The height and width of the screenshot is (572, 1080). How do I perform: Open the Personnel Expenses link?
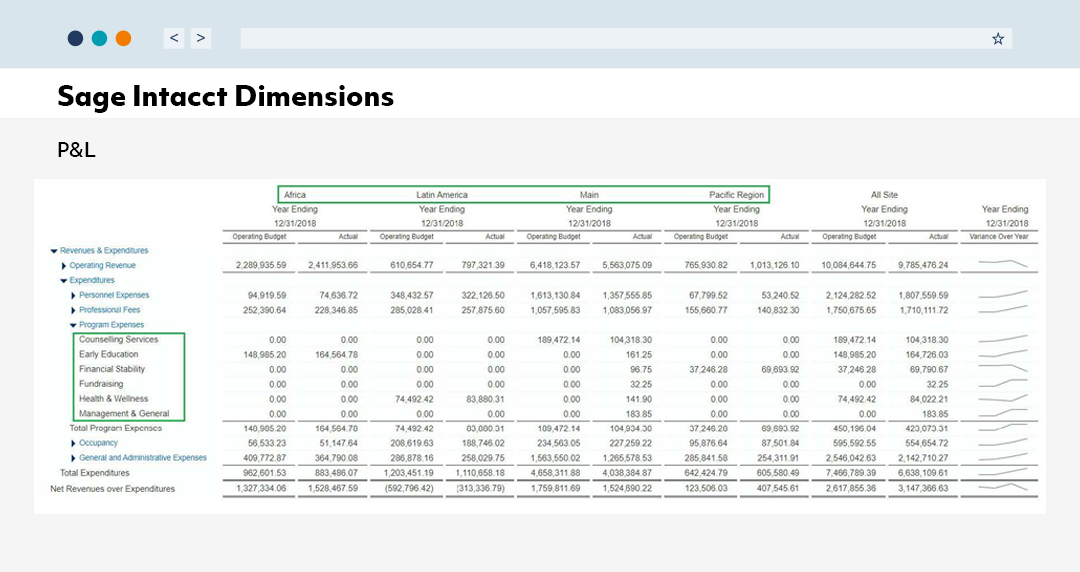coord(114,295)
